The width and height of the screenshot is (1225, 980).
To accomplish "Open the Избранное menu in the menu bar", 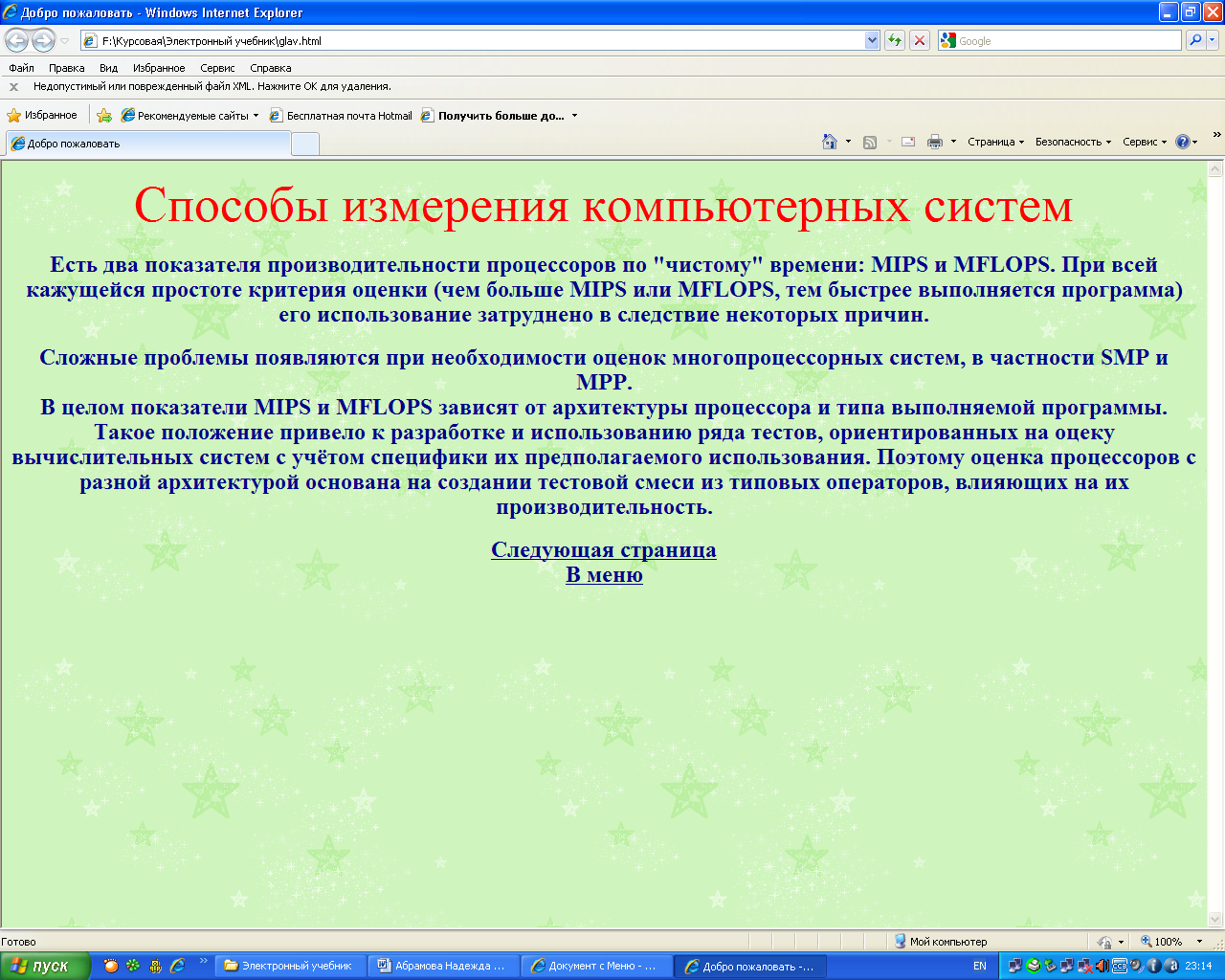I will click(x=159, y=68).
